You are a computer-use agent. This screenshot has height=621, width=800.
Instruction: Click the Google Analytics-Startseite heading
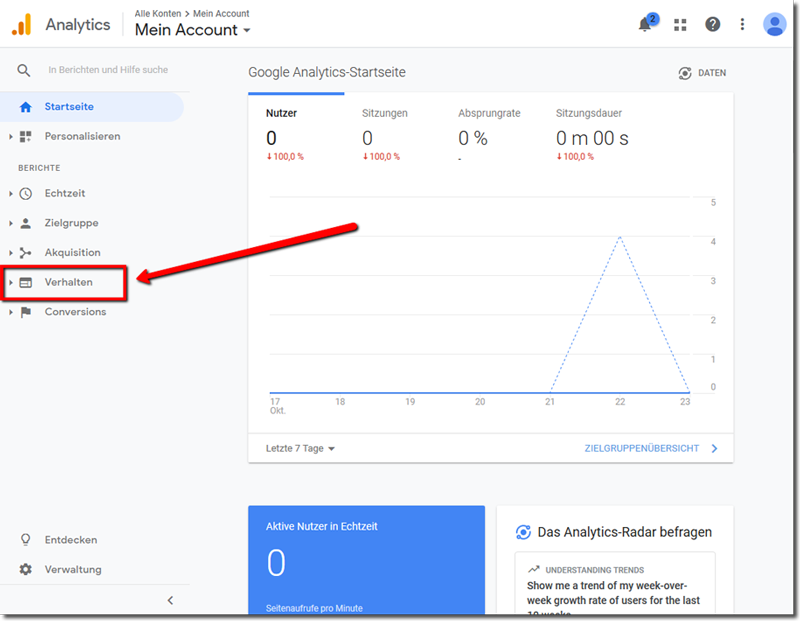point(327,72)
